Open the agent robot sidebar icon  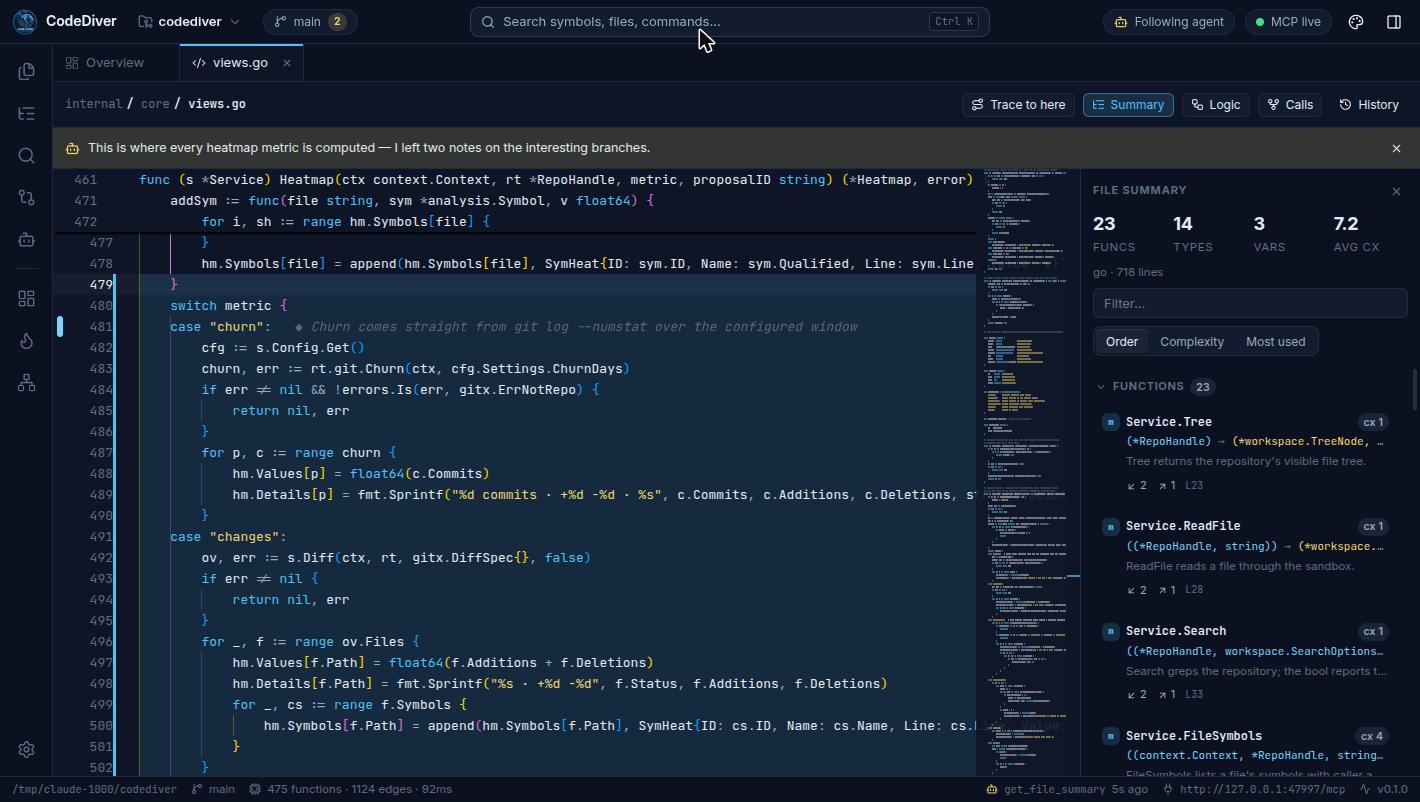(x=26, y=239)
